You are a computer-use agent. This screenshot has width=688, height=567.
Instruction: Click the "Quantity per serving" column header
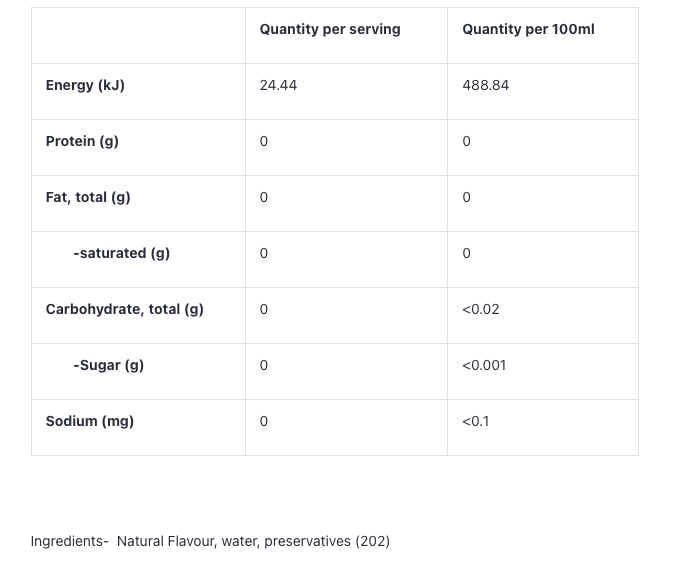point(330,29)
